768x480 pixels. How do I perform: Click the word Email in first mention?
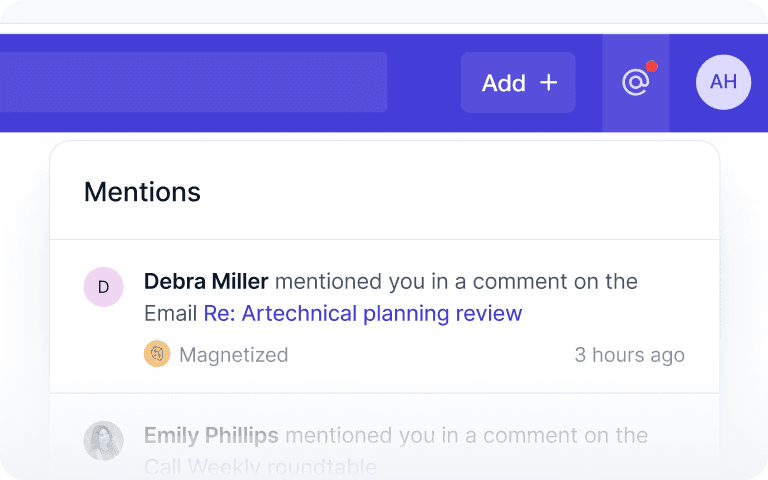(171, 314)
